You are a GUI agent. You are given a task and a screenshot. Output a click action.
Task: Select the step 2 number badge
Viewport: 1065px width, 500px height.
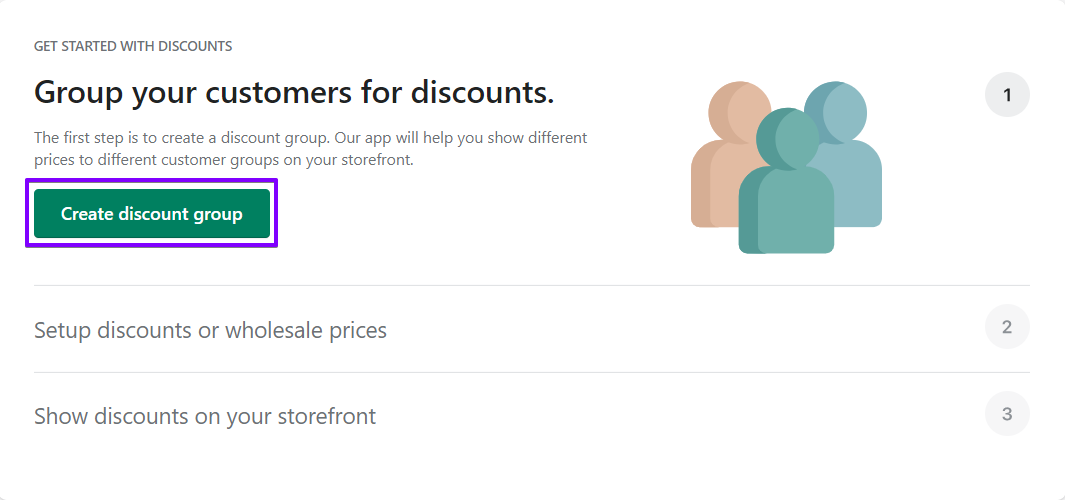point(1007,327)
